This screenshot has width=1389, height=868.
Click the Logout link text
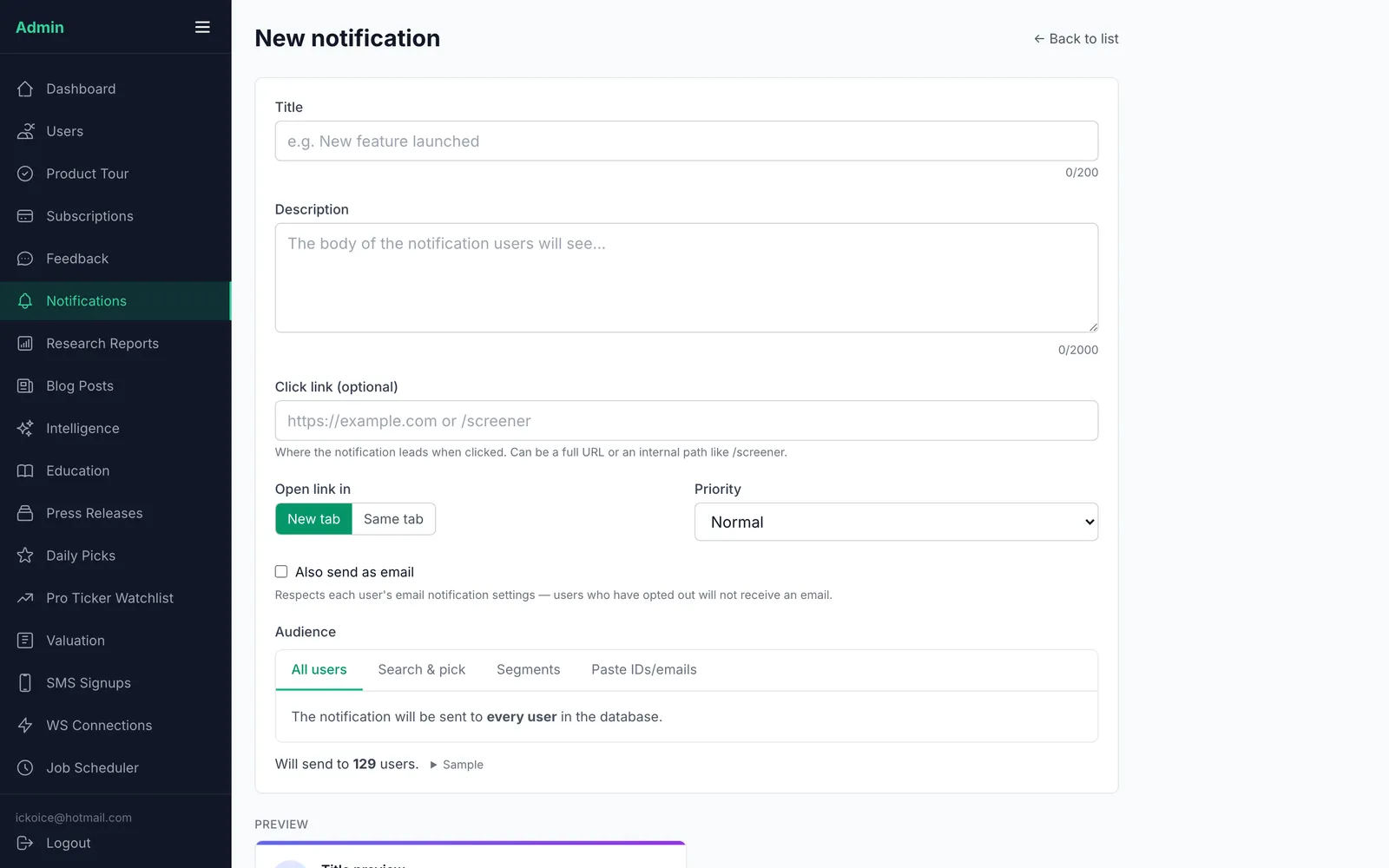point(69,843)
